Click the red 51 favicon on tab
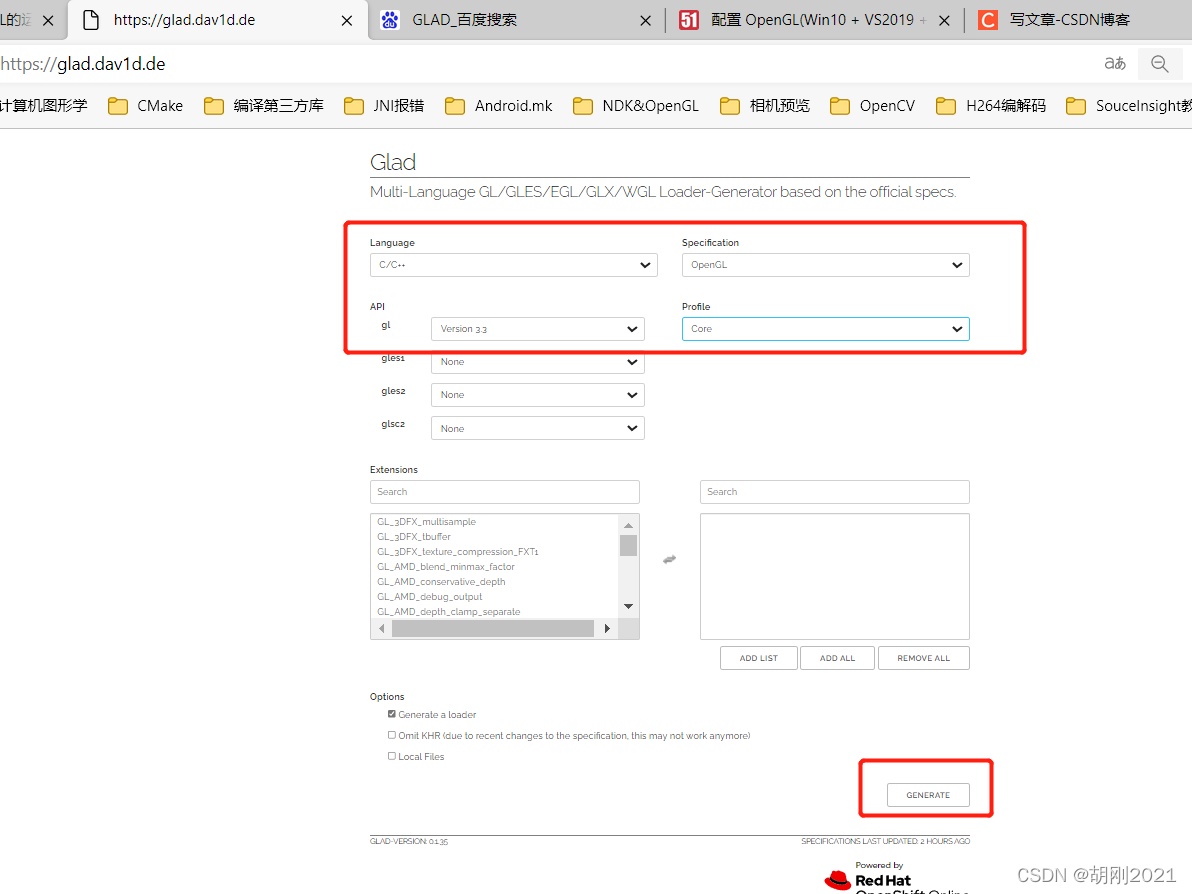 (x=689, y=21)
